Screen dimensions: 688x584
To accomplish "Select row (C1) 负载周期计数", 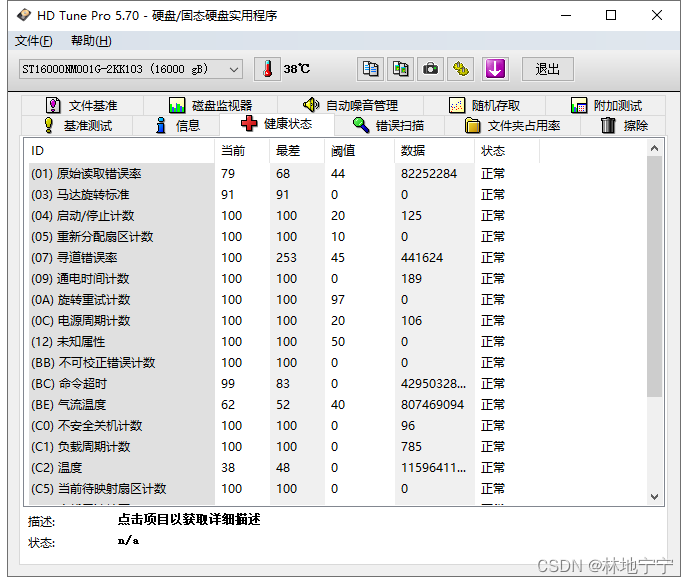I will click(284, 447).
